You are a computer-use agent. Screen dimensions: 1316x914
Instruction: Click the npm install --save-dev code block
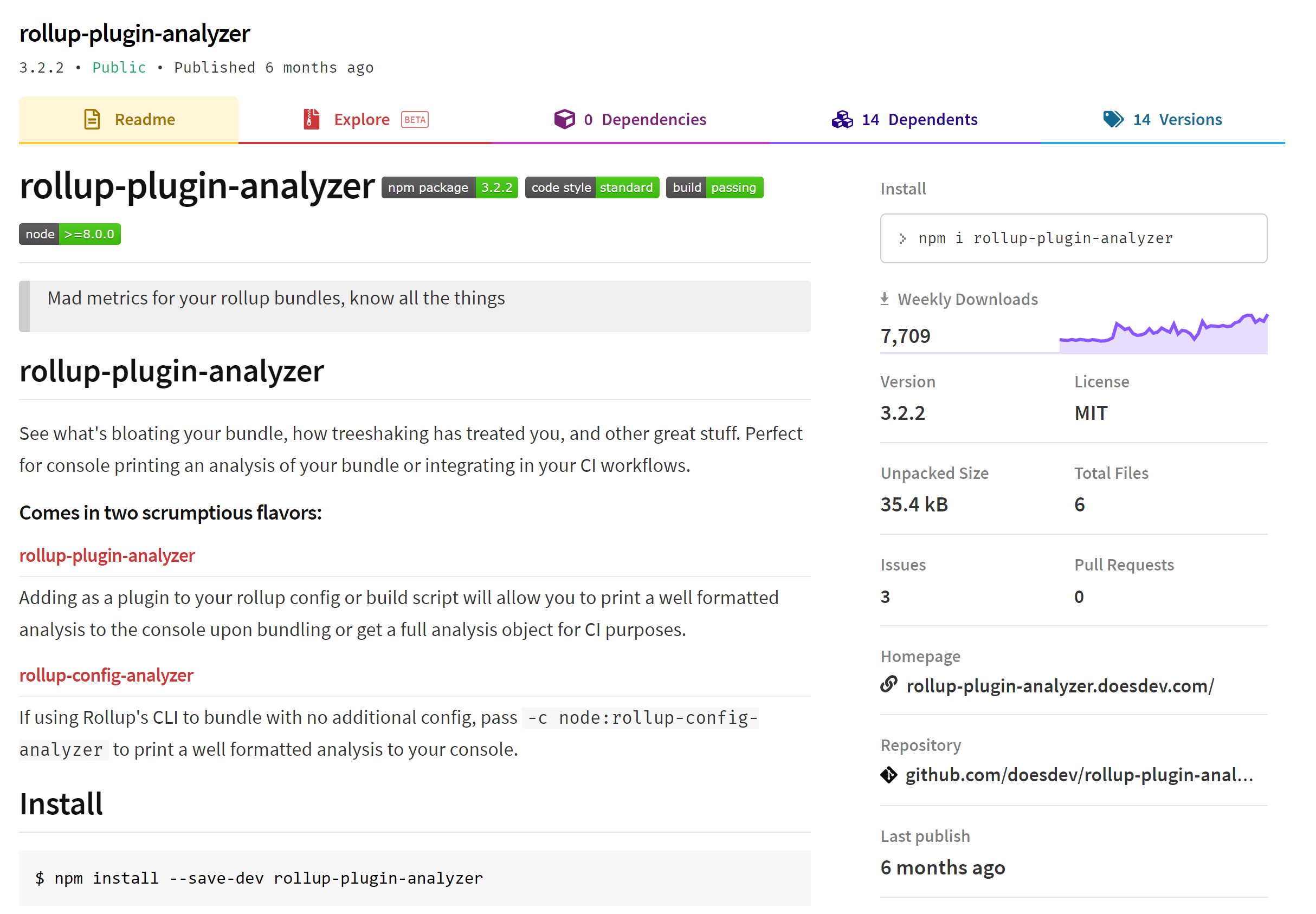click(415, 878)
